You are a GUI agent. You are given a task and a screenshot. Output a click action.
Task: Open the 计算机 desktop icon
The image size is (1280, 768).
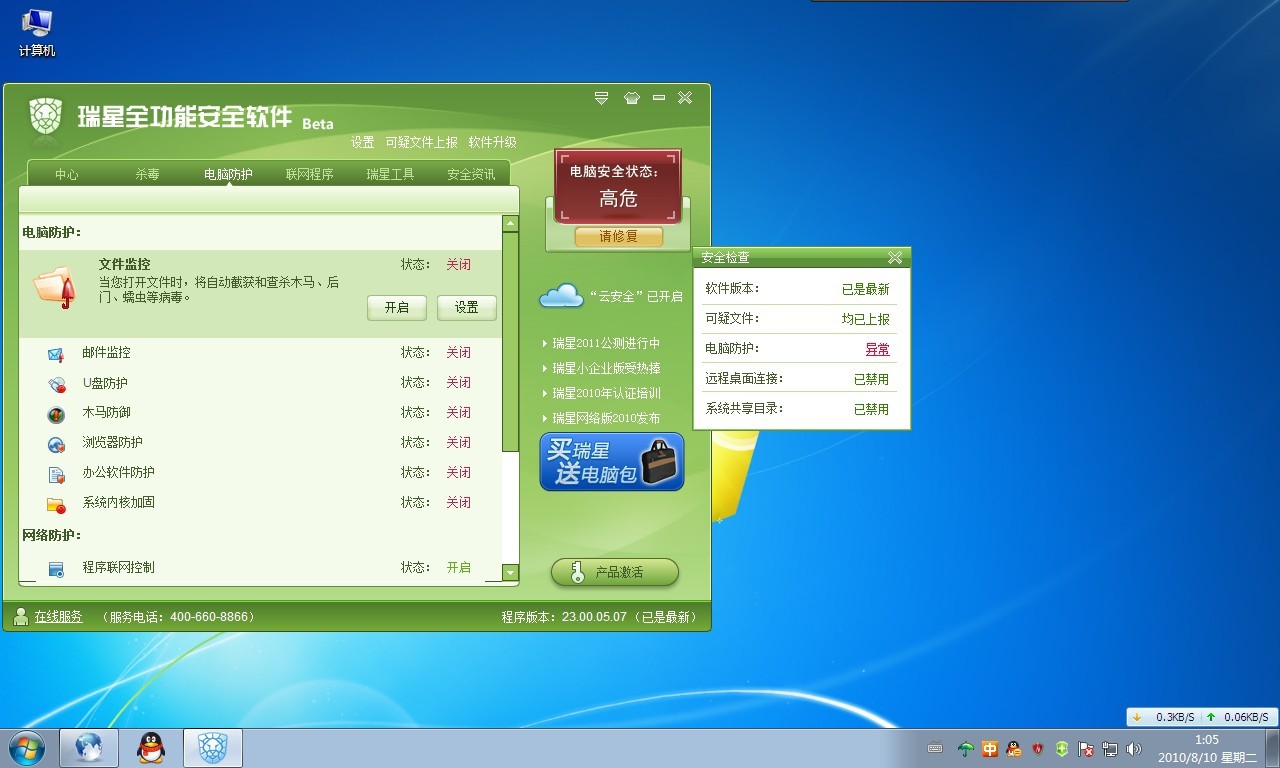[37, 33]
